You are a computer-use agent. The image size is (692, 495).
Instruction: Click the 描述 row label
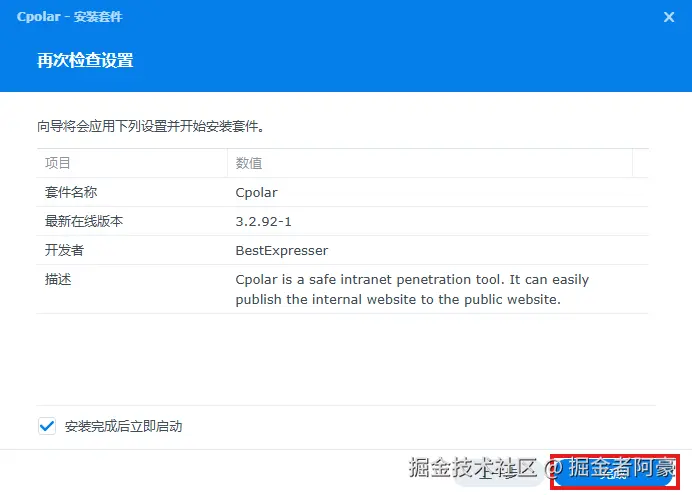pos(58,279)
